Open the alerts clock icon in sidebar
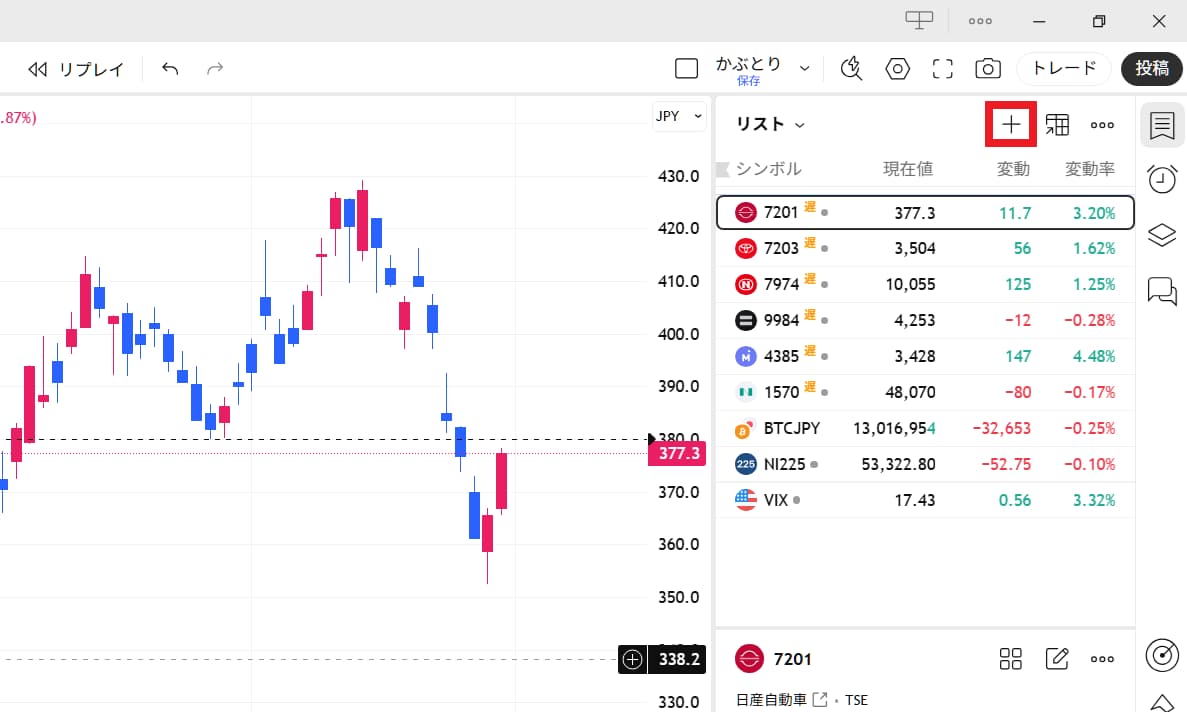The width and height of the screenshot is (1187, 712). (x=1162, y=179)
